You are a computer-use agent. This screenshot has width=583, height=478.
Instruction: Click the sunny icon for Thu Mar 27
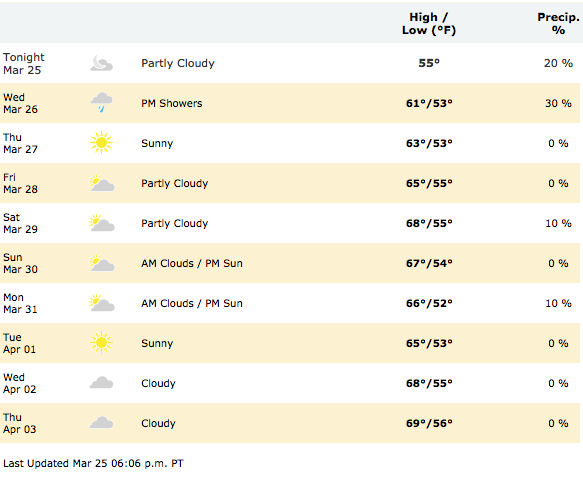point(101,142)
